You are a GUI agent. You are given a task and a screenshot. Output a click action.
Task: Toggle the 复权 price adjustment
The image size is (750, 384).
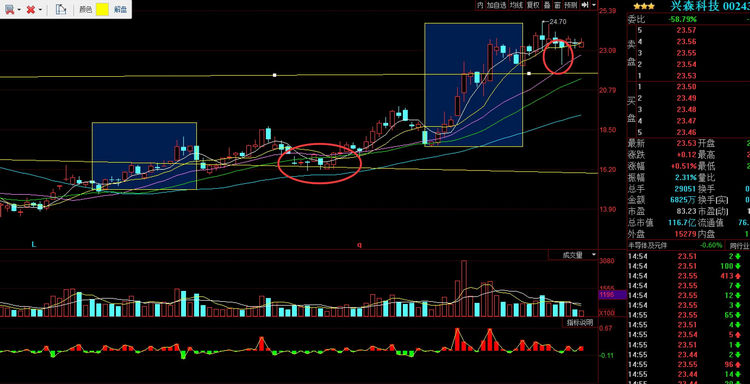coord(533,5)
